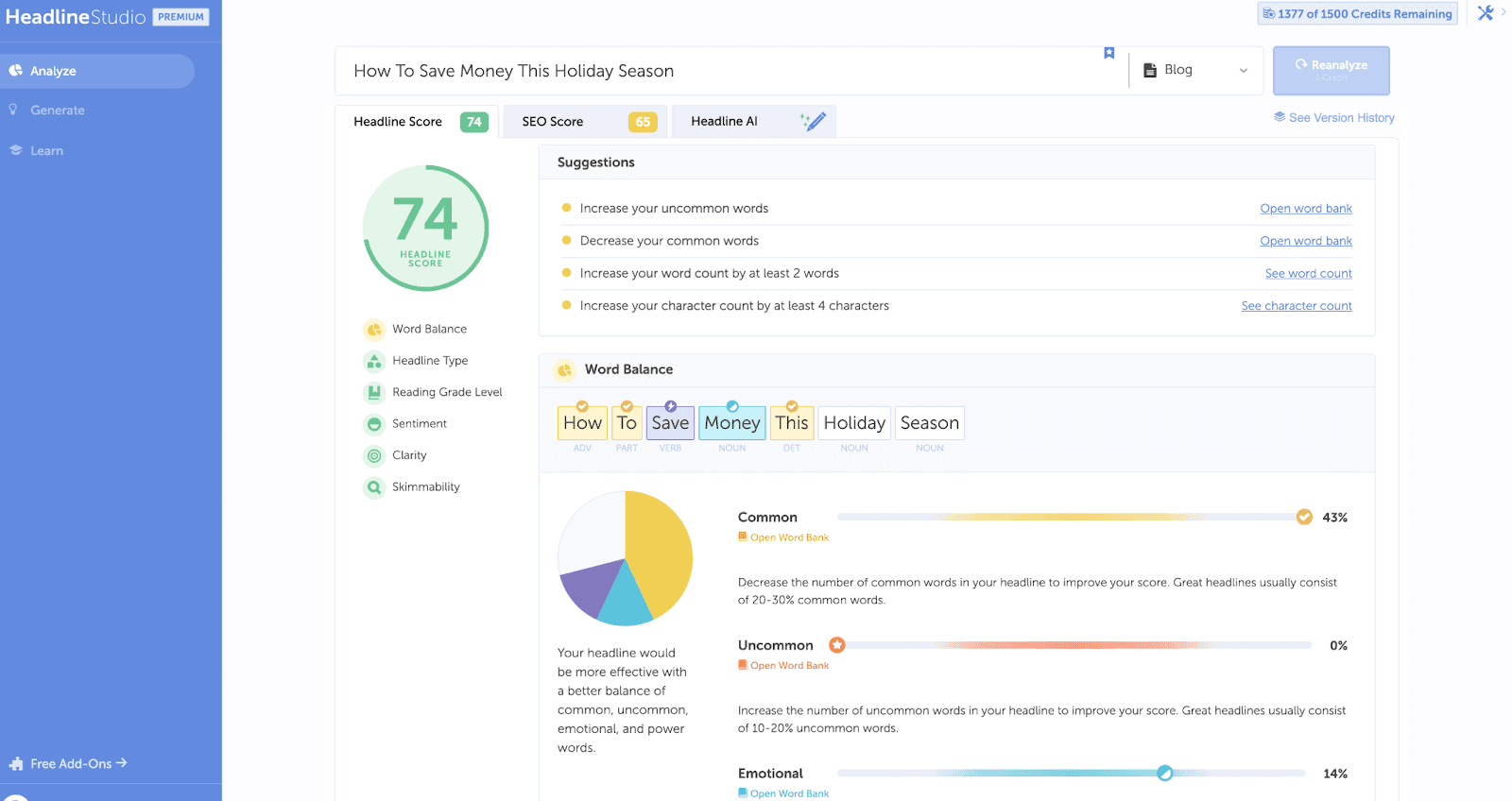Toggle the 'How' word chip
Screen dimensions: 1512x801
tap(582, 423)
